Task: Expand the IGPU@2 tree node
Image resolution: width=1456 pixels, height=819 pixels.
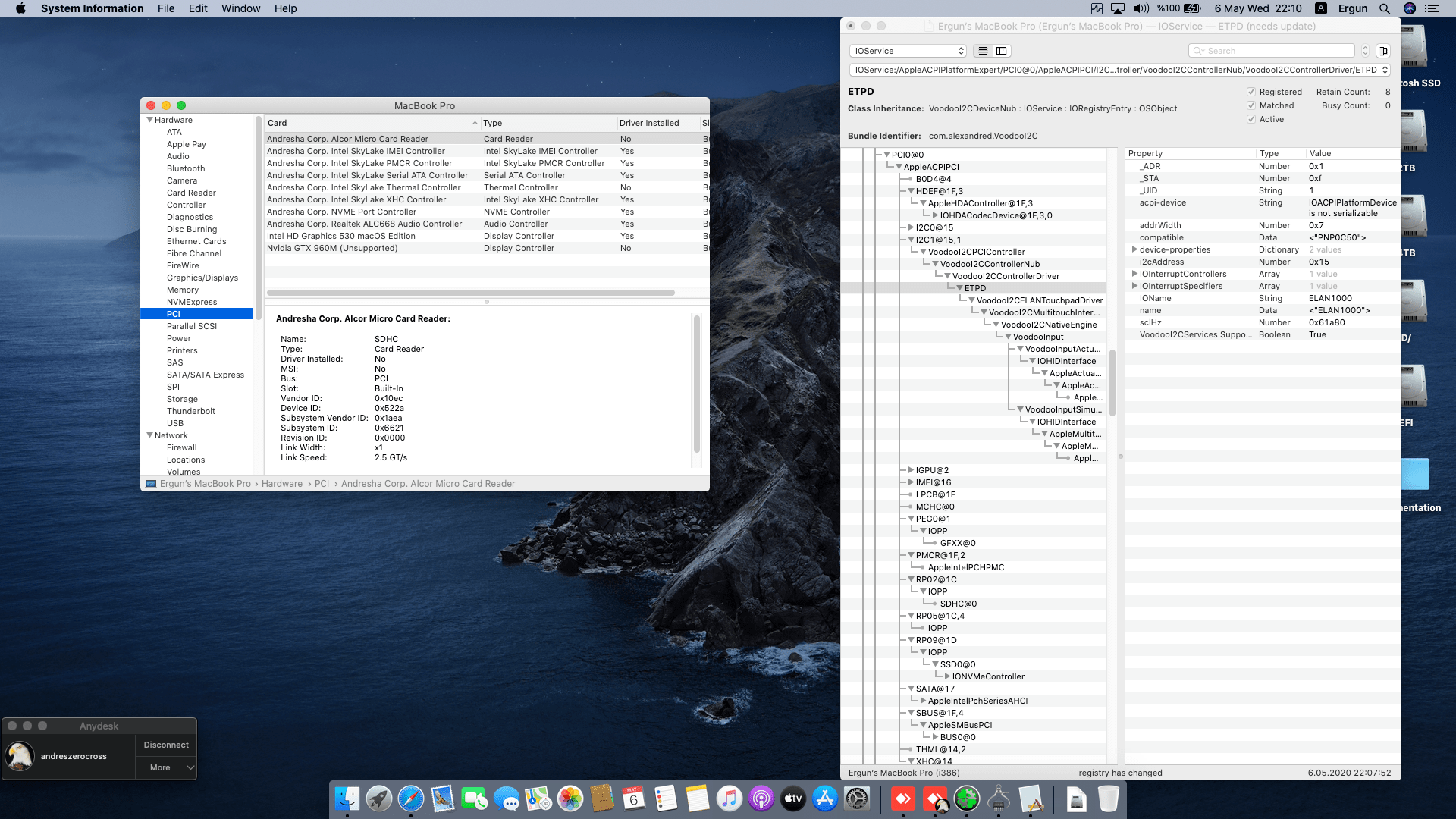Action: click(x=911, y=470)
